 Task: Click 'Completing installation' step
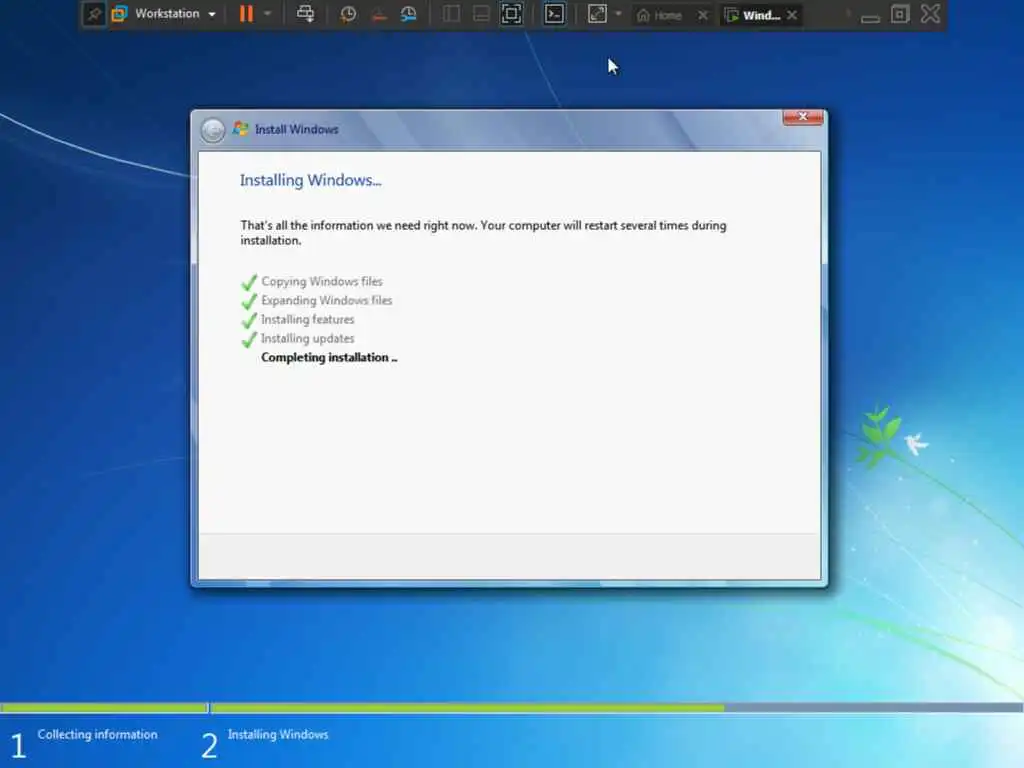[x=329, y=357]
